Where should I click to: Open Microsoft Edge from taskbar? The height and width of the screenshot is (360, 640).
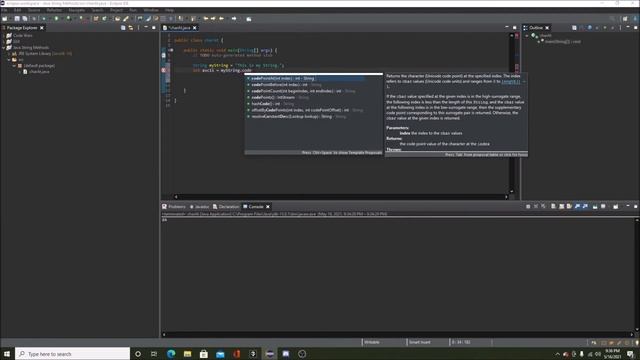coord(171,354)
